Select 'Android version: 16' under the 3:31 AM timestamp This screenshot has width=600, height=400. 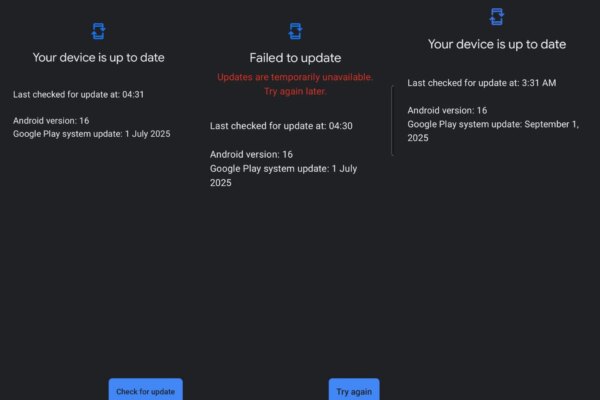pos(447,110)
